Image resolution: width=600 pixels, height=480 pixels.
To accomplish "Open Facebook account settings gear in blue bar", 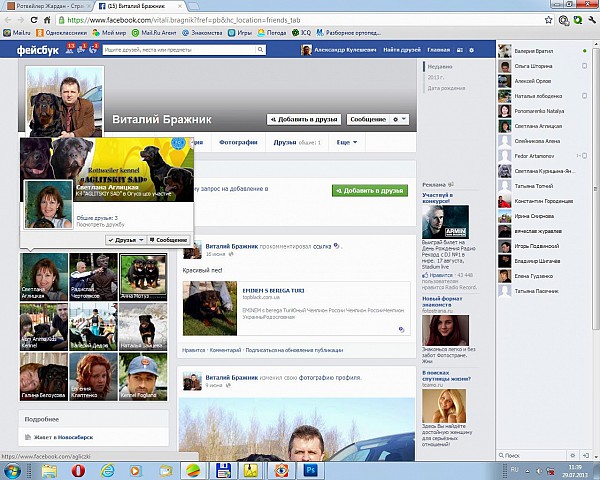I will [471, 50].
